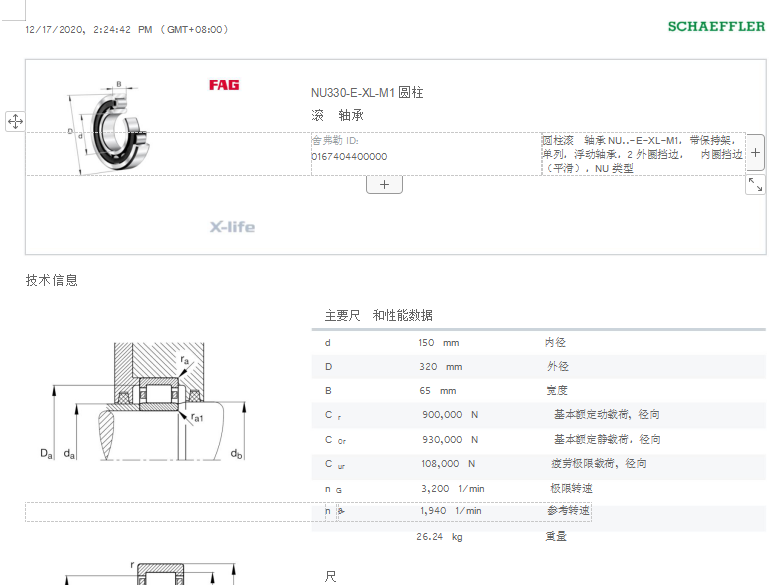780x585 pixels.
Task: Click the 900,000 N dynamic load value
Action: 450,414
